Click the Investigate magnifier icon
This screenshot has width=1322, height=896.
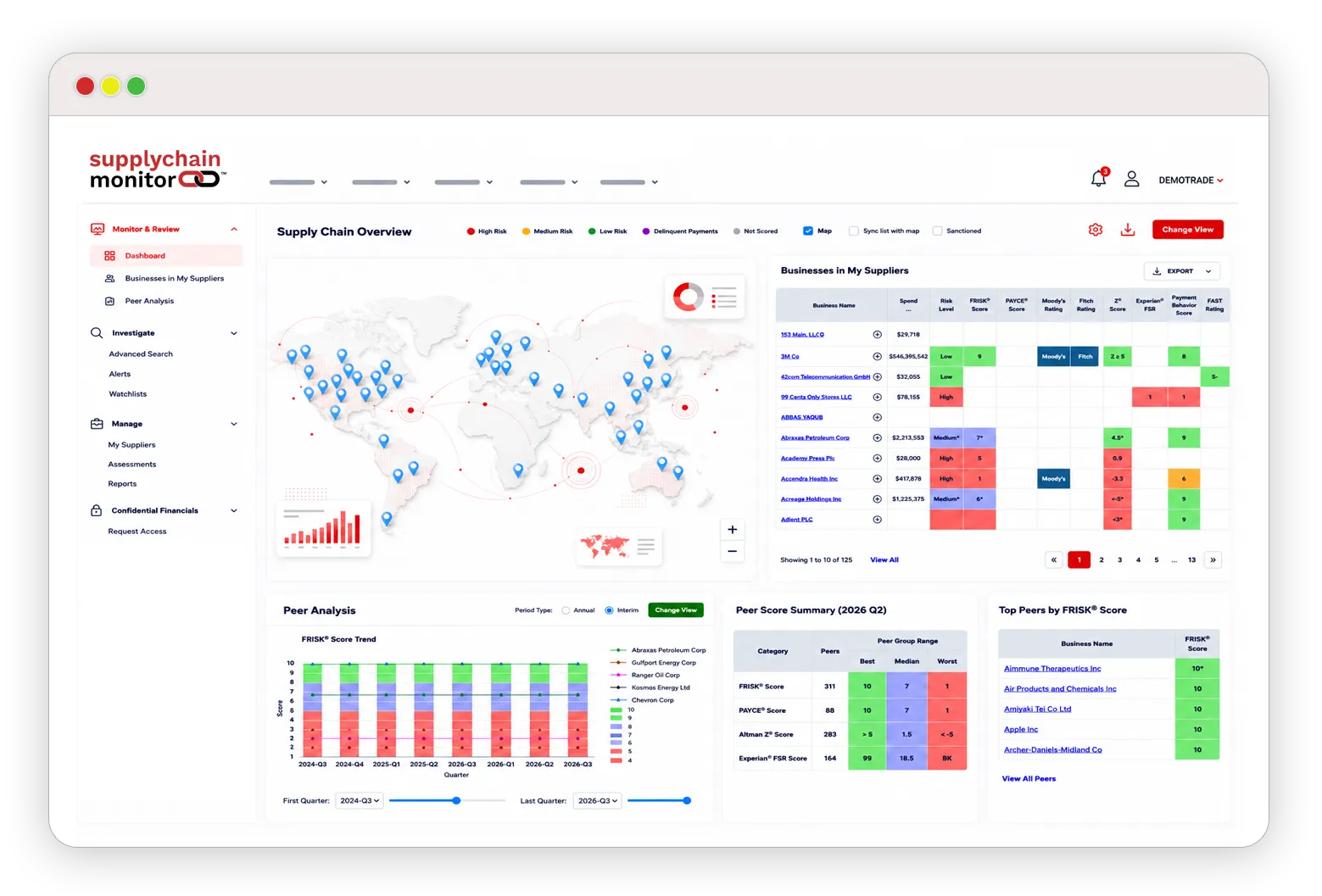pyautogui.click(x=97, y=333)
